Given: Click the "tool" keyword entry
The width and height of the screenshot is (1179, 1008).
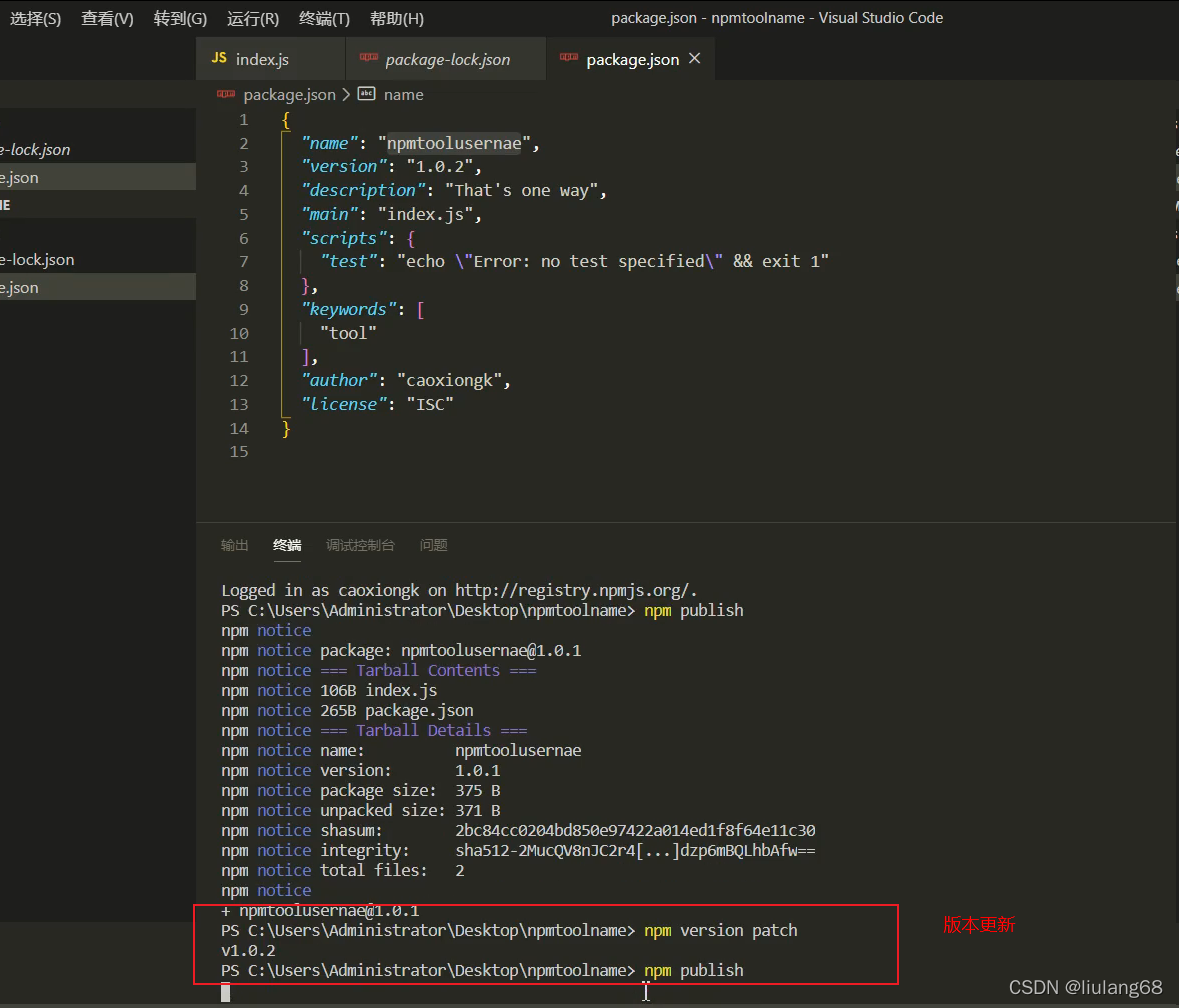Looking at the screenshot, I should [x=348, y=333].
